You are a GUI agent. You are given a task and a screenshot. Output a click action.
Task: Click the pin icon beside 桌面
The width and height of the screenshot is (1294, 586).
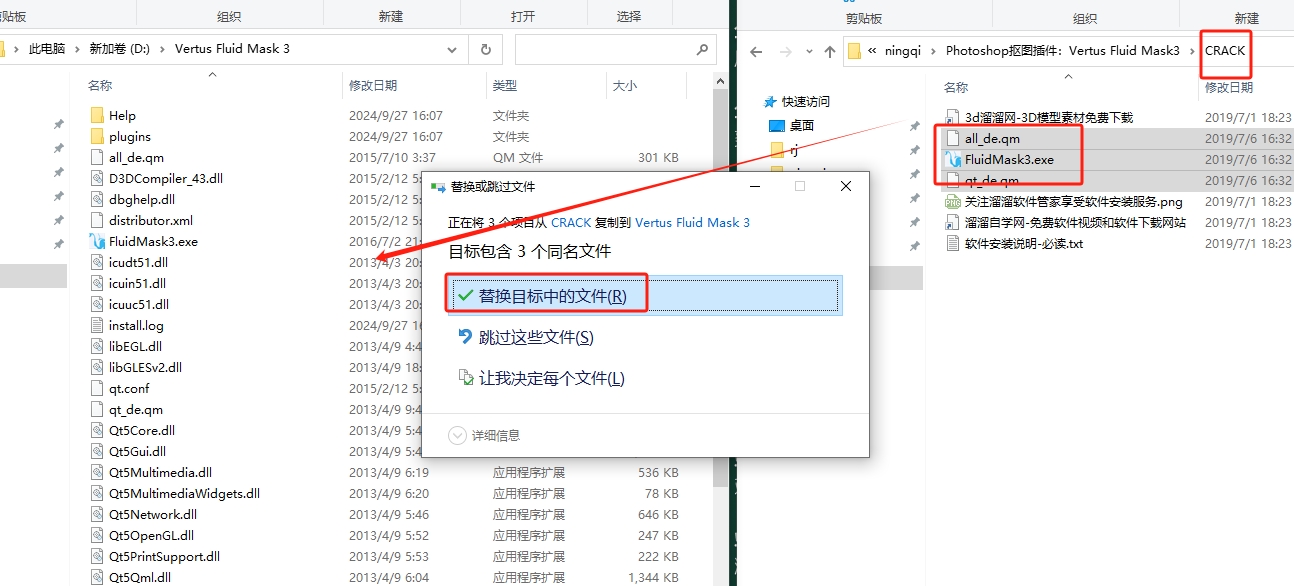914,126
